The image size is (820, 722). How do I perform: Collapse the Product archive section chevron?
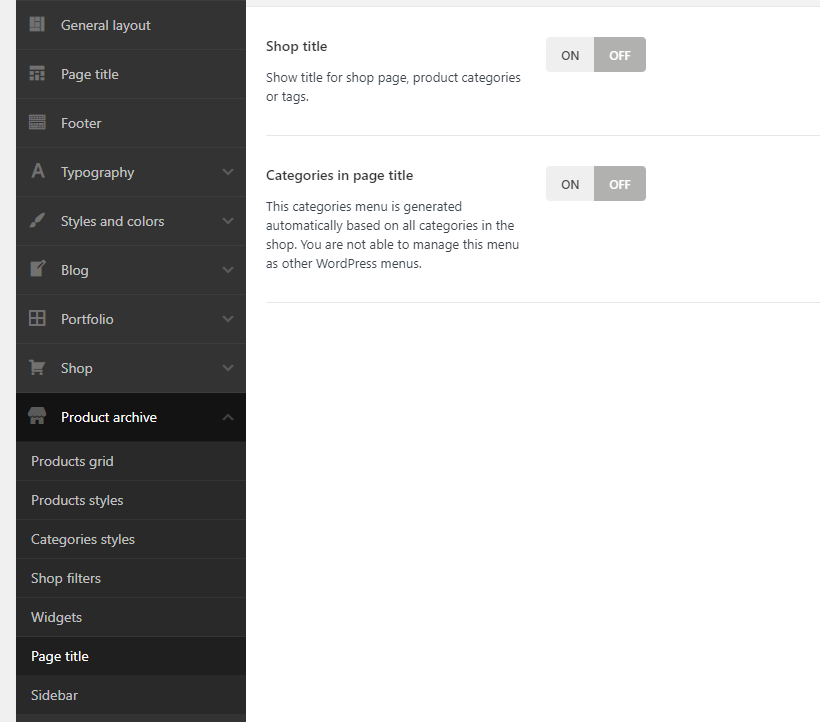coord(228,417)
